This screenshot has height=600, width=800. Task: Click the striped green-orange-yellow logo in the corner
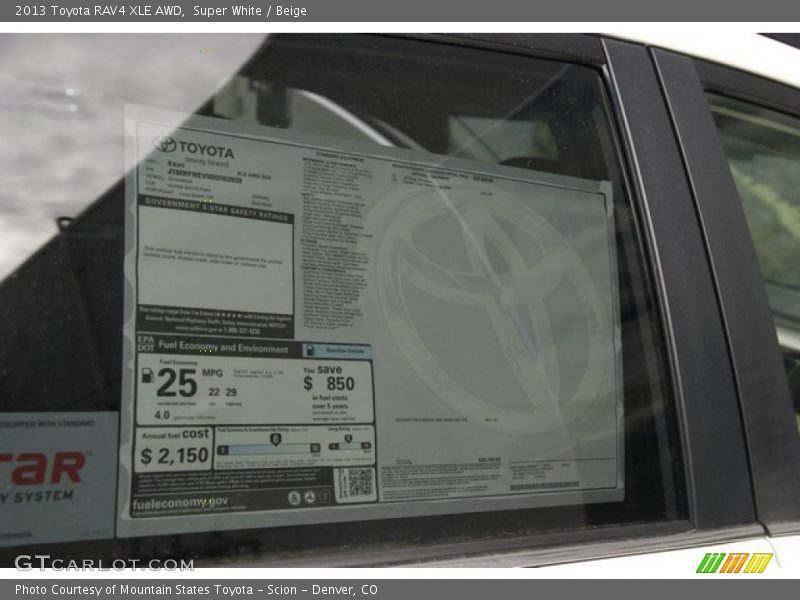point(734,563)
